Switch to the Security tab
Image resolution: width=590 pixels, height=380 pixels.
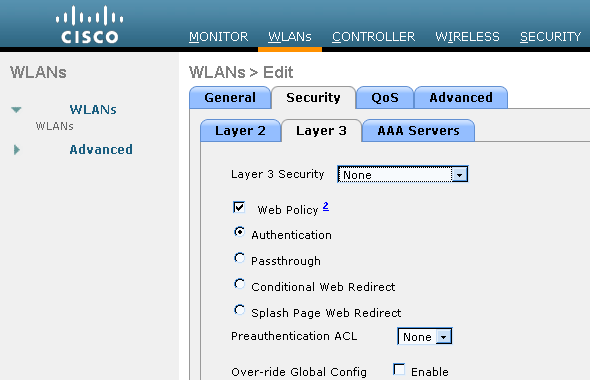313,98
